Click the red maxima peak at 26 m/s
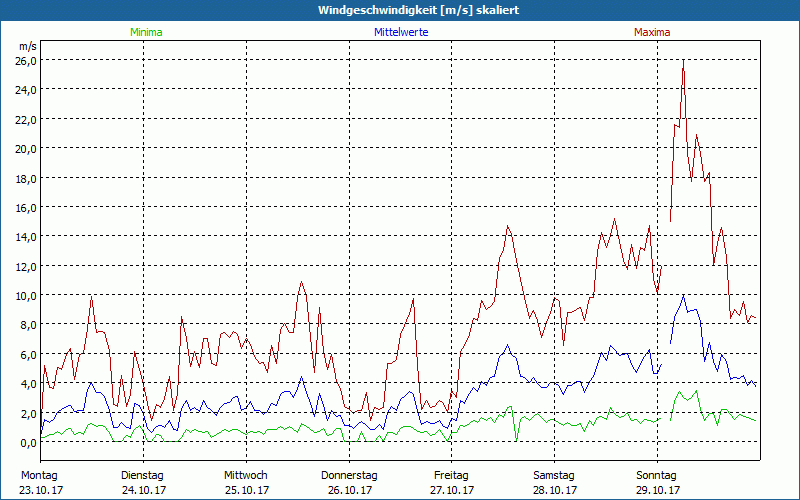Screen dimensions: 800x500 [683, 61]
